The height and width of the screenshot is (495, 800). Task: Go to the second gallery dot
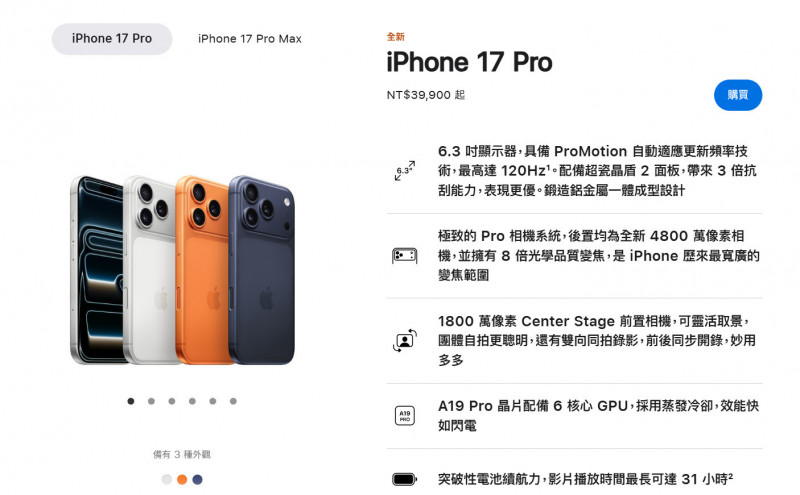pyautogui.click(x=152, y=401)
